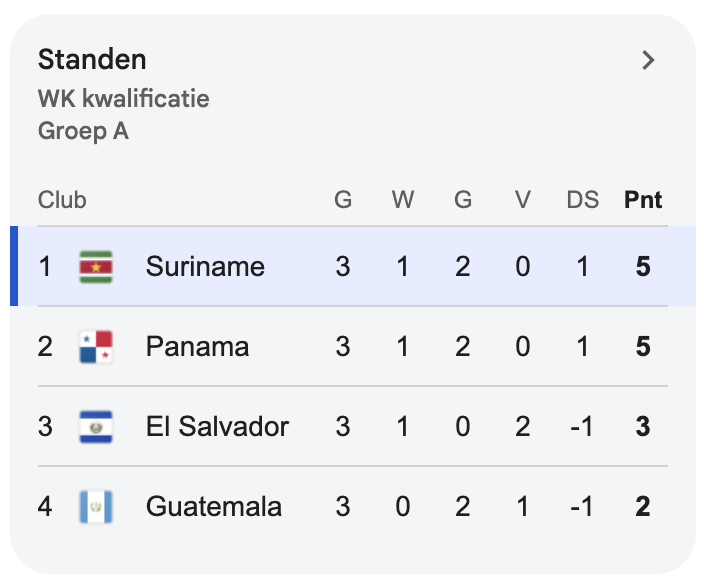Click the Club column header

coord(62,200)
